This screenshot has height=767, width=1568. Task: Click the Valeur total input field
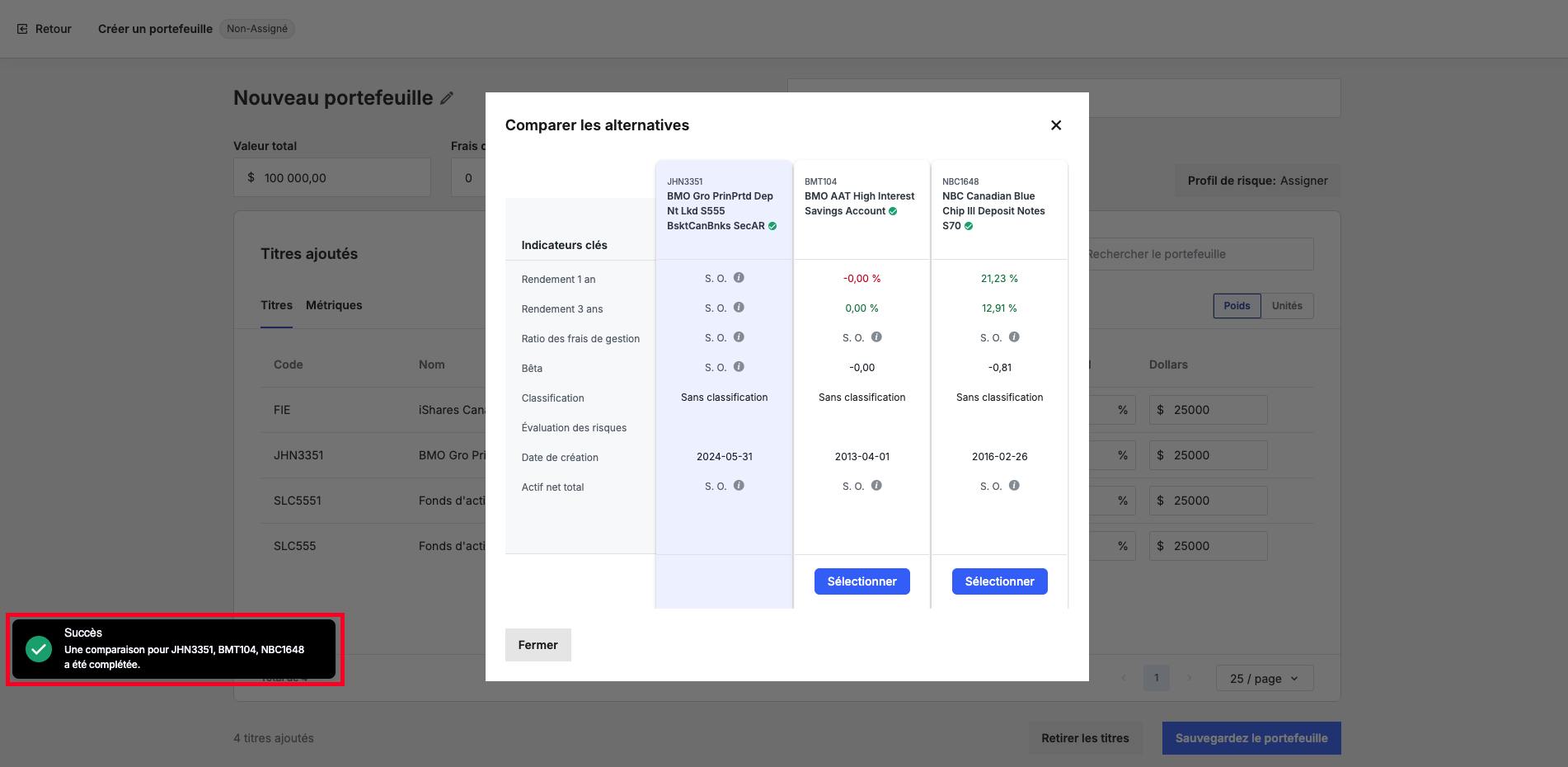[x=332, y=177]
